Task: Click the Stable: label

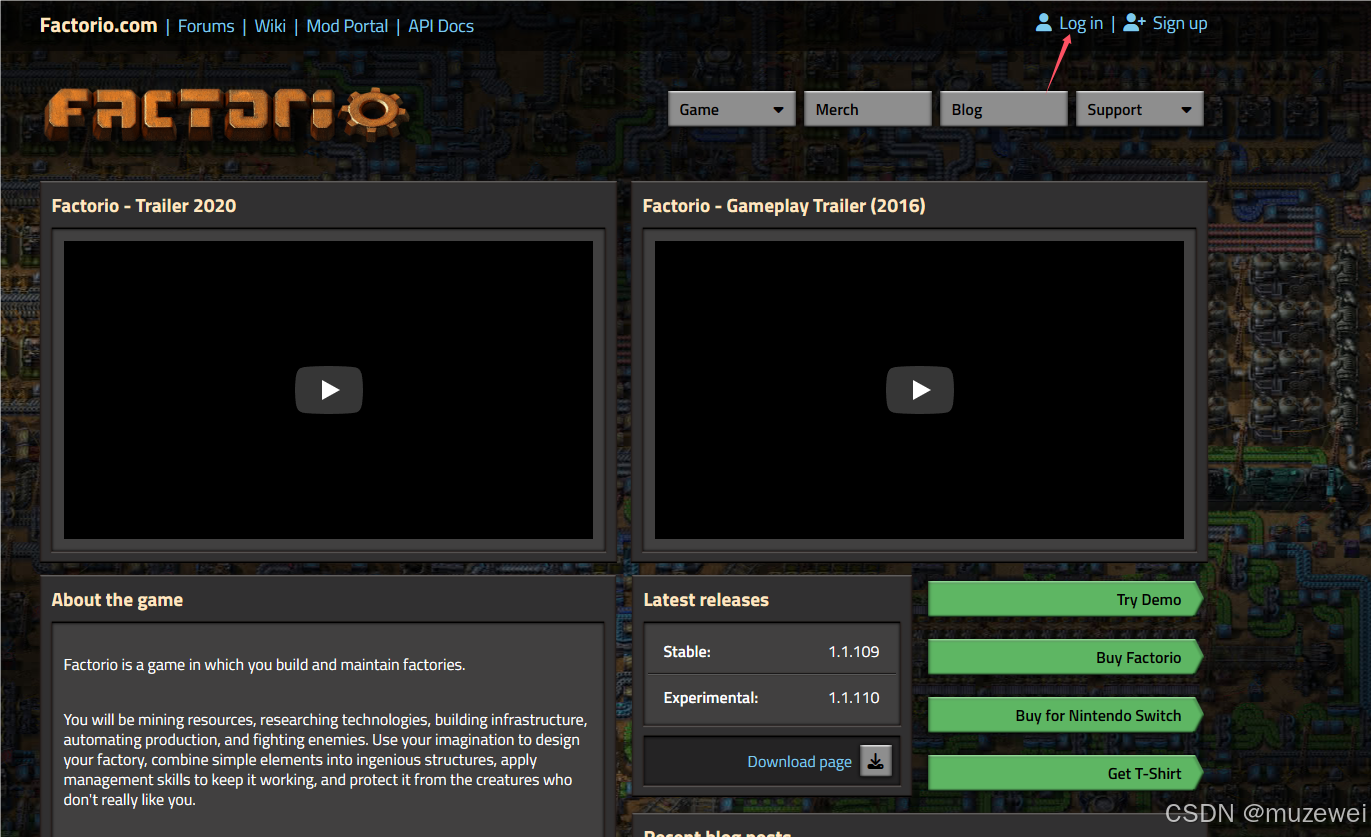Action: (687, 652)
